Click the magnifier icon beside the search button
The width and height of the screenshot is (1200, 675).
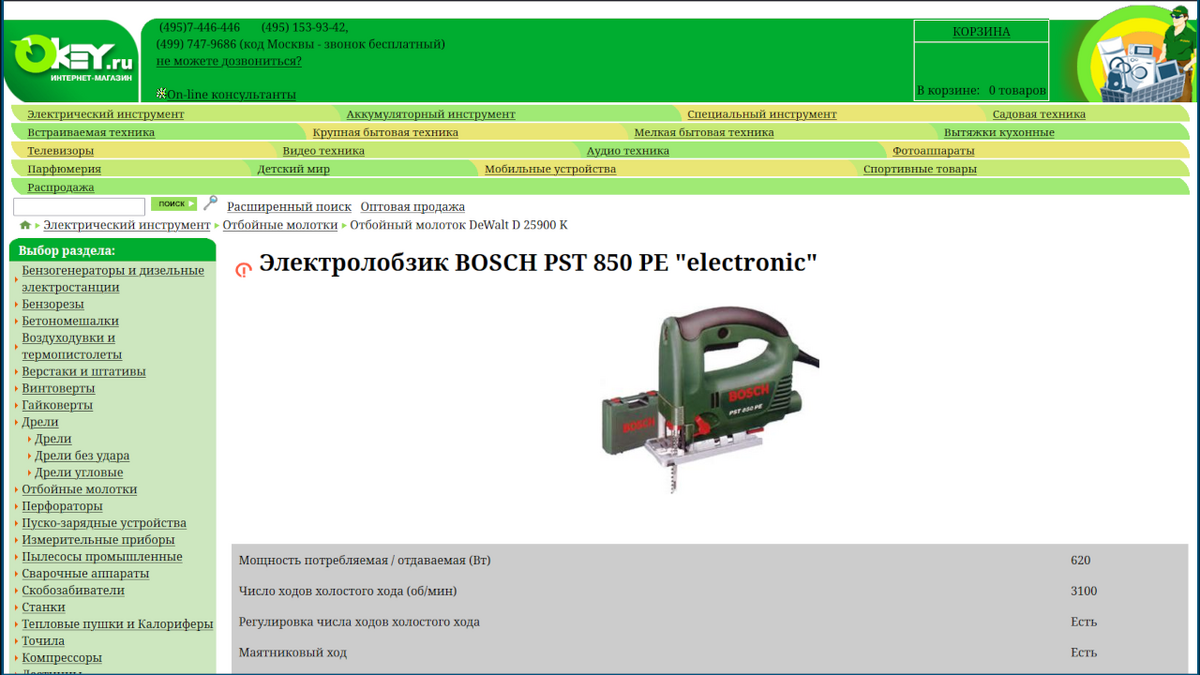click(210, 204)
